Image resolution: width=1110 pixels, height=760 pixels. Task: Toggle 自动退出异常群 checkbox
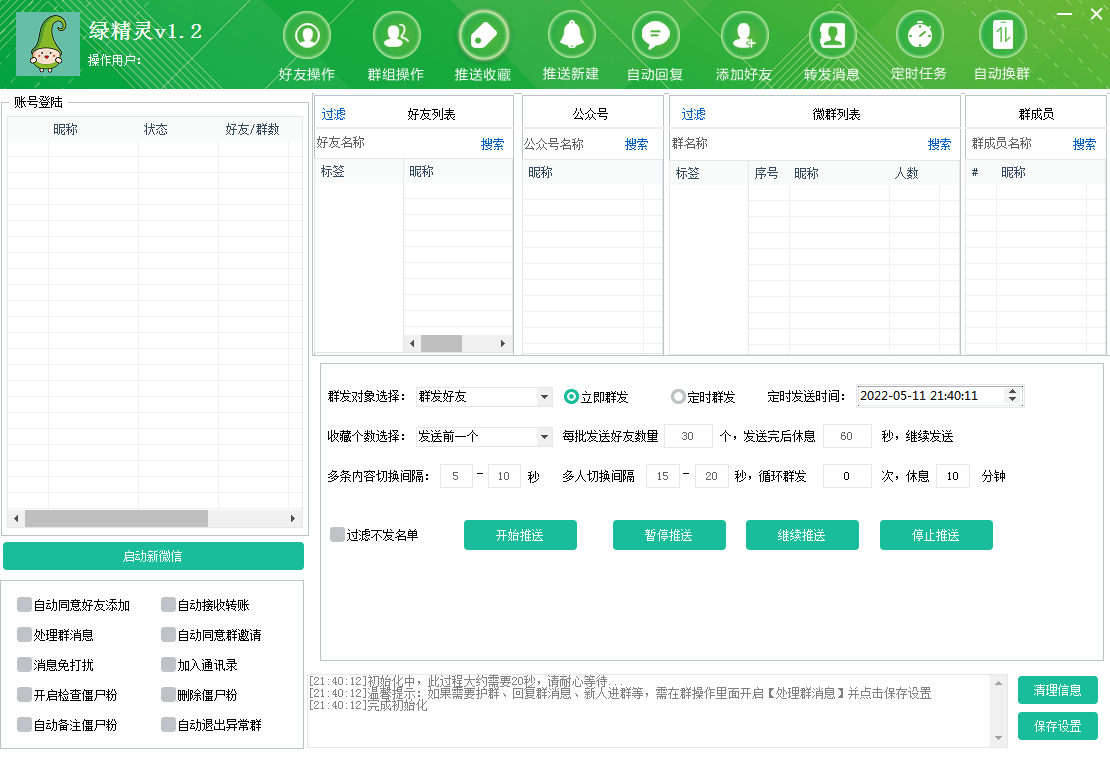click(x=168, y=725)
